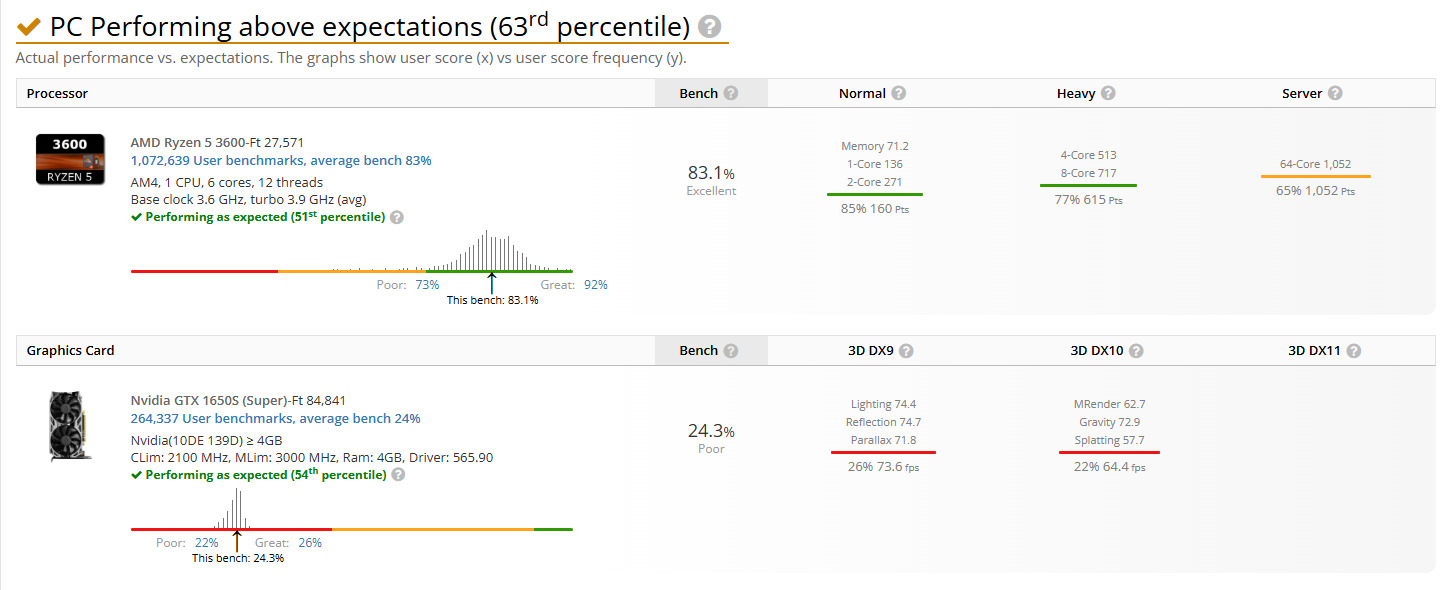Image resolution: width=1448 pixels, height=590 pixels.
Task: Click help icon next to processor Bench header
Action: coord(731,93)
